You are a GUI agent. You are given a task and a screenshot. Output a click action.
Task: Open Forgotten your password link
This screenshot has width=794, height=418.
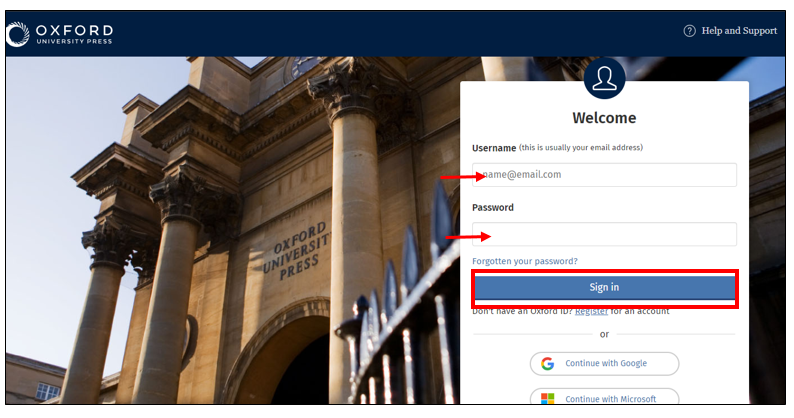coord(525,261)
